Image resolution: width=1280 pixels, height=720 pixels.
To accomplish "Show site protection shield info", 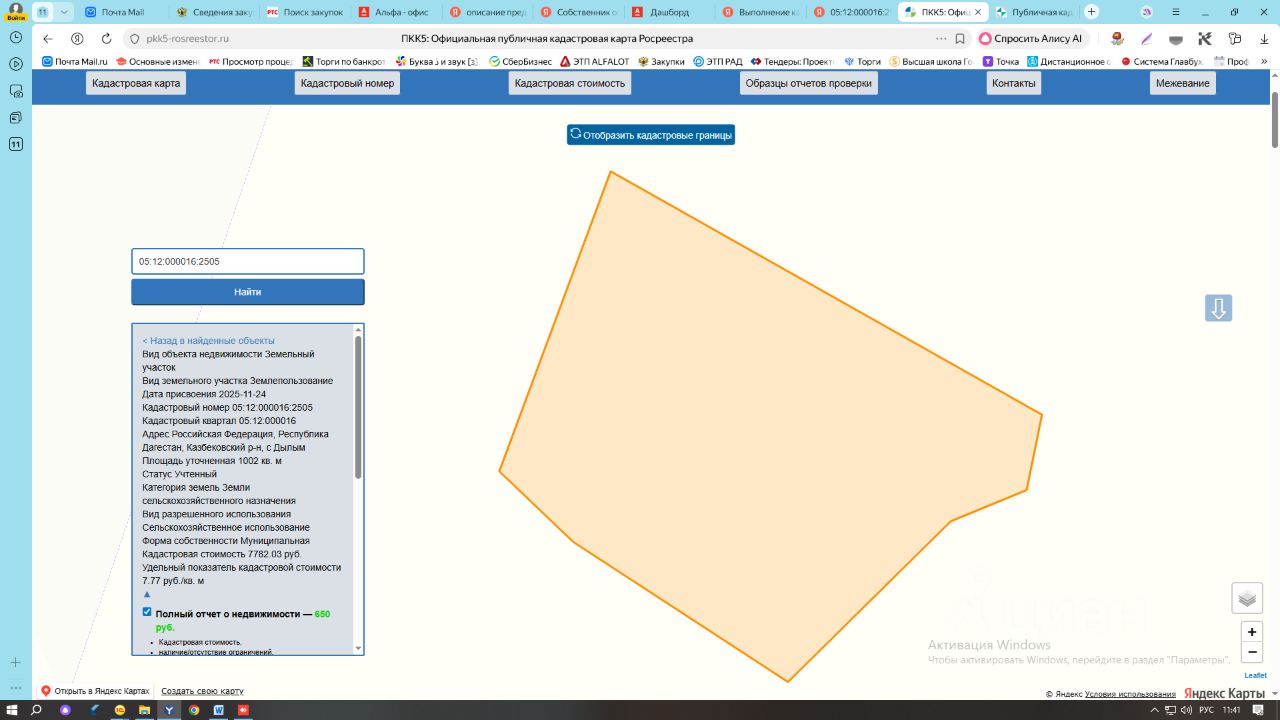I will 136,39.
